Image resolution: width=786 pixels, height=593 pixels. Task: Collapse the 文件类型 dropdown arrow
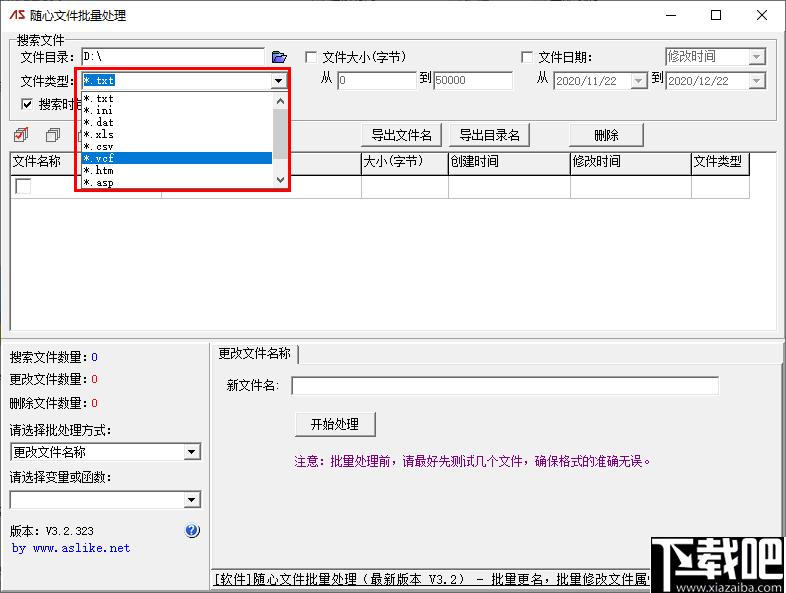pyautogui.click(x=279, y=81)
